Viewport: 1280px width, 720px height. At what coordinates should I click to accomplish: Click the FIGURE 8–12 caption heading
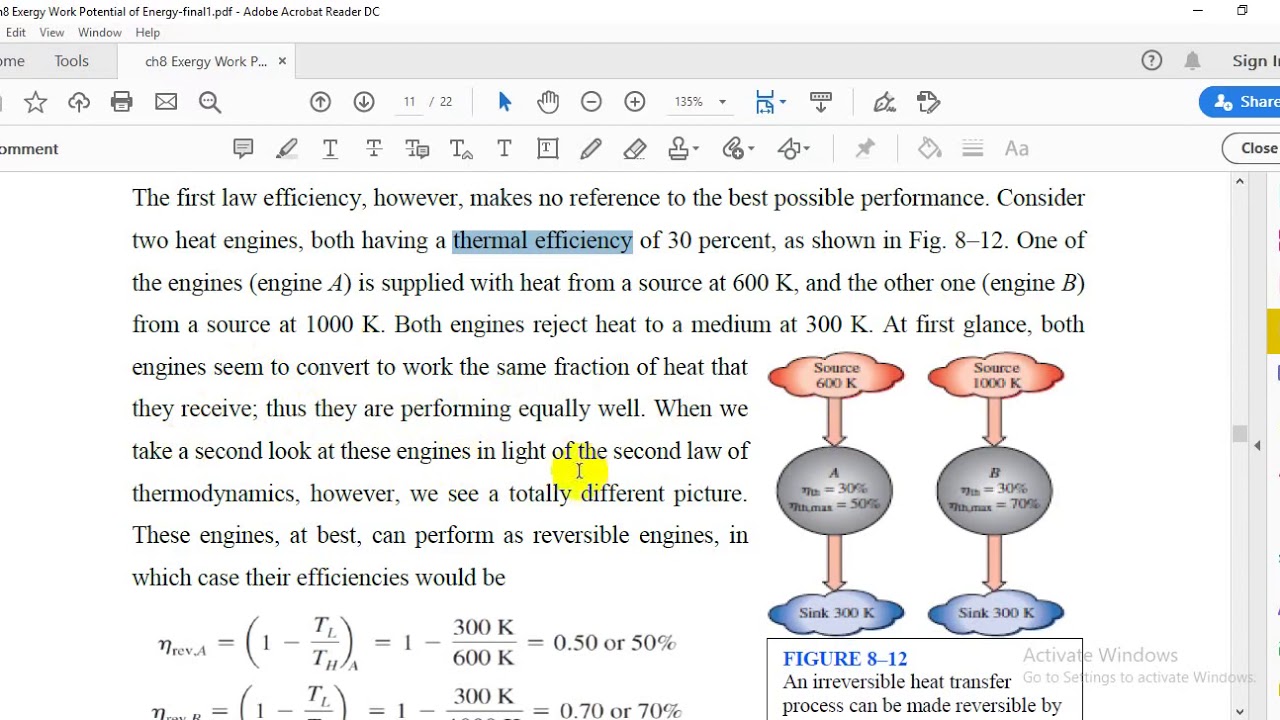[845, 659]
